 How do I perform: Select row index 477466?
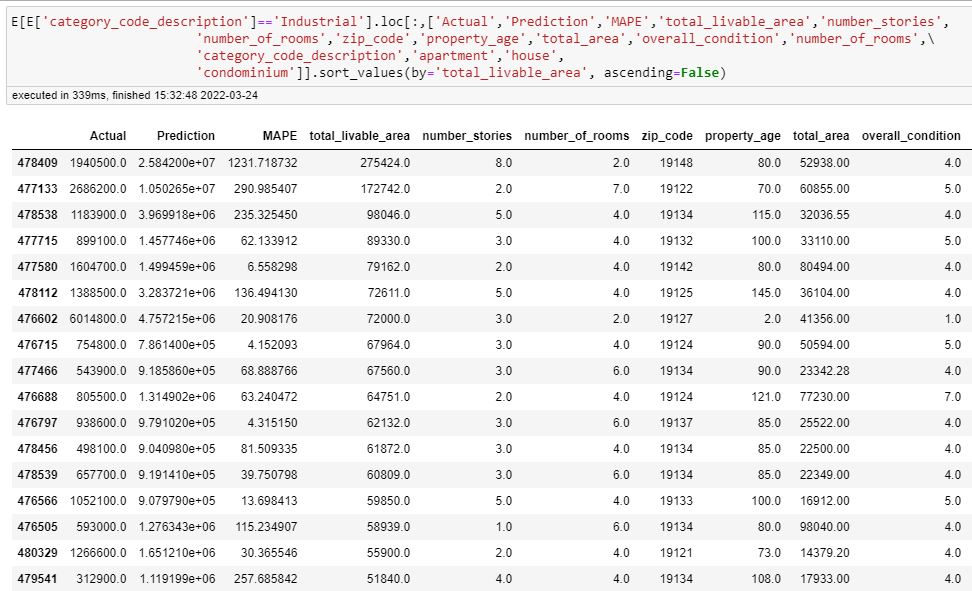click(37, 371)
